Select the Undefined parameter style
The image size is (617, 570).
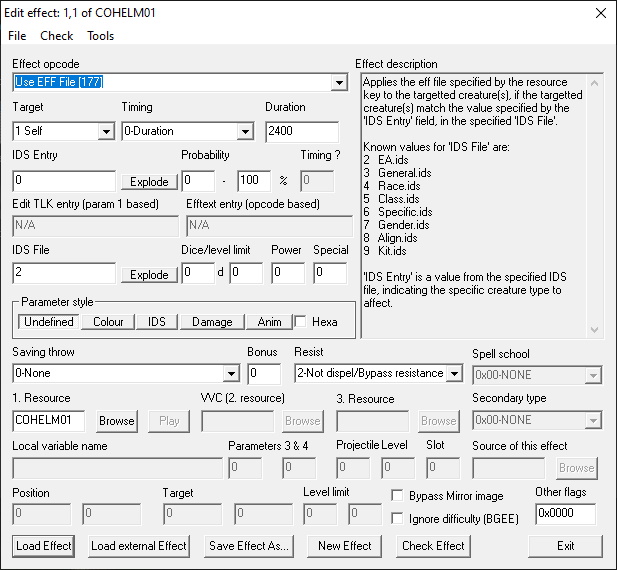tap(49, 322)
